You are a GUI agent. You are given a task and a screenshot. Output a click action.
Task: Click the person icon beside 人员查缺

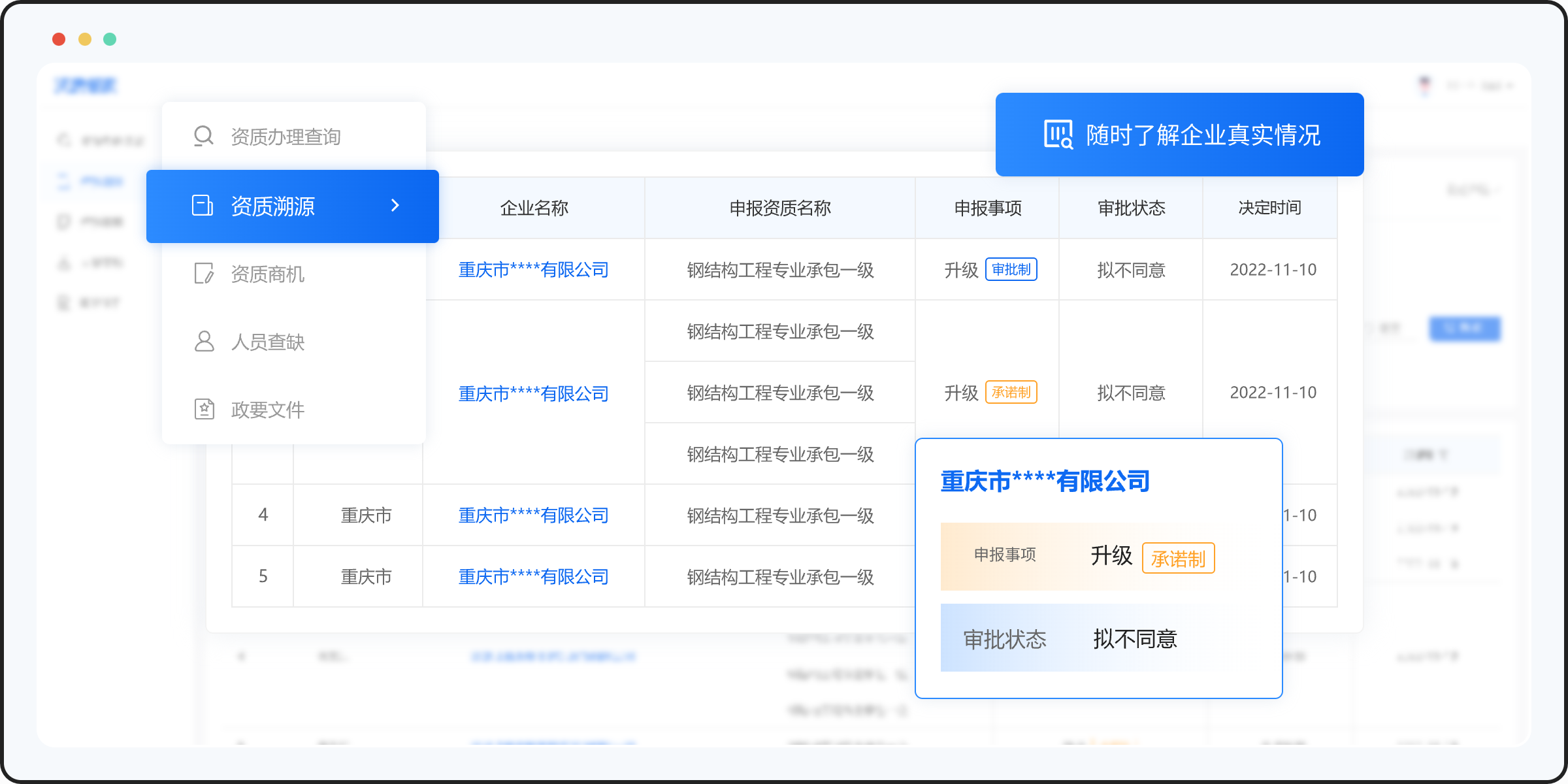(x=204, y=341)
